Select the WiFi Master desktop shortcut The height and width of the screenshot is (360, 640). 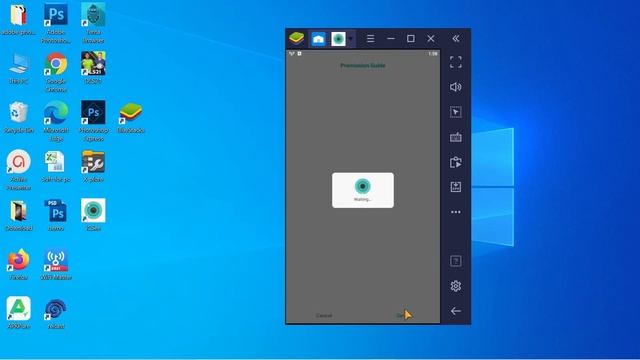click(56, 264)
